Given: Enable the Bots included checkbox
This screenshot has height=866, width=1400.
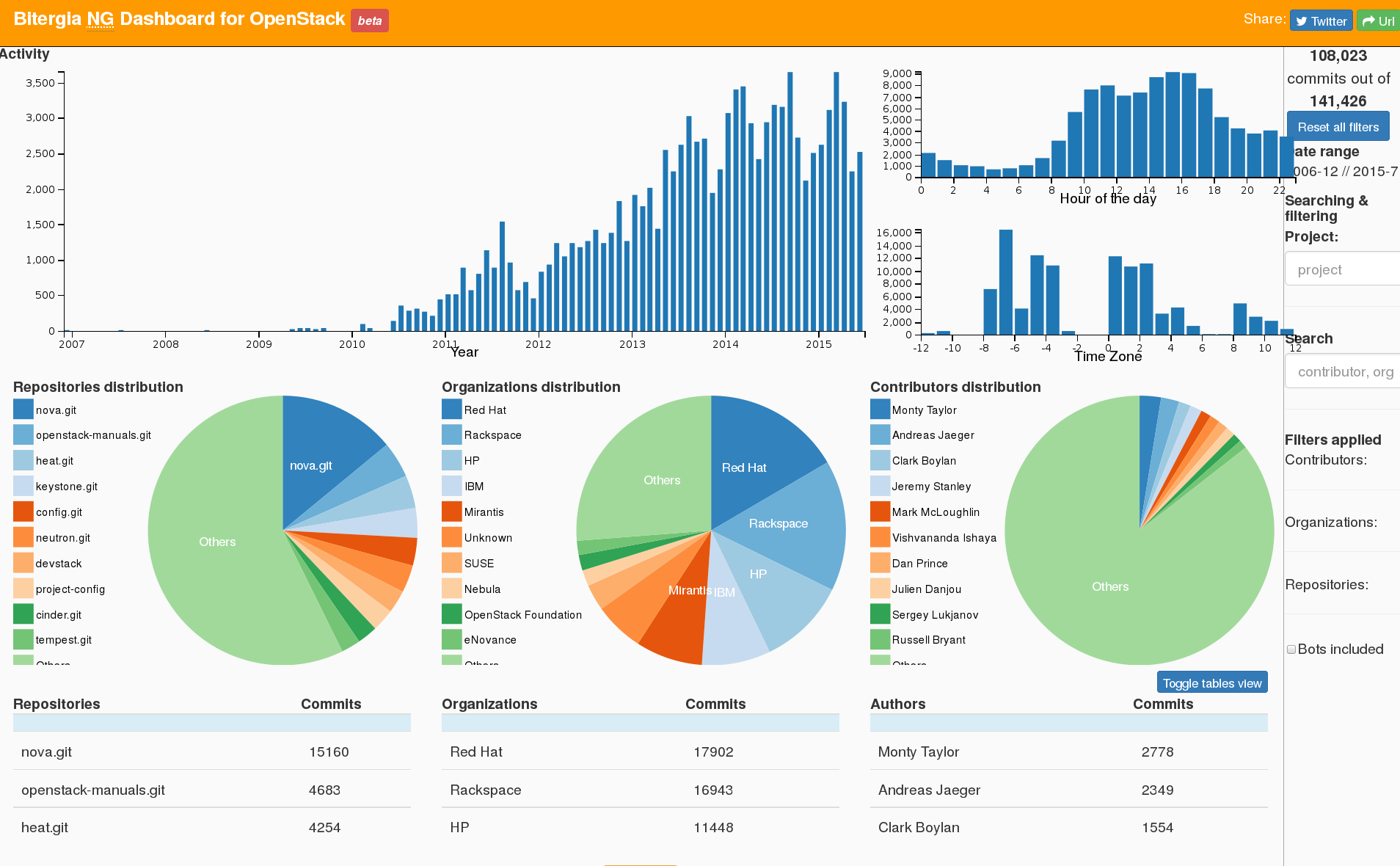Looking at the screenshot, I should pyautogui.click(x=1291, y=649).
